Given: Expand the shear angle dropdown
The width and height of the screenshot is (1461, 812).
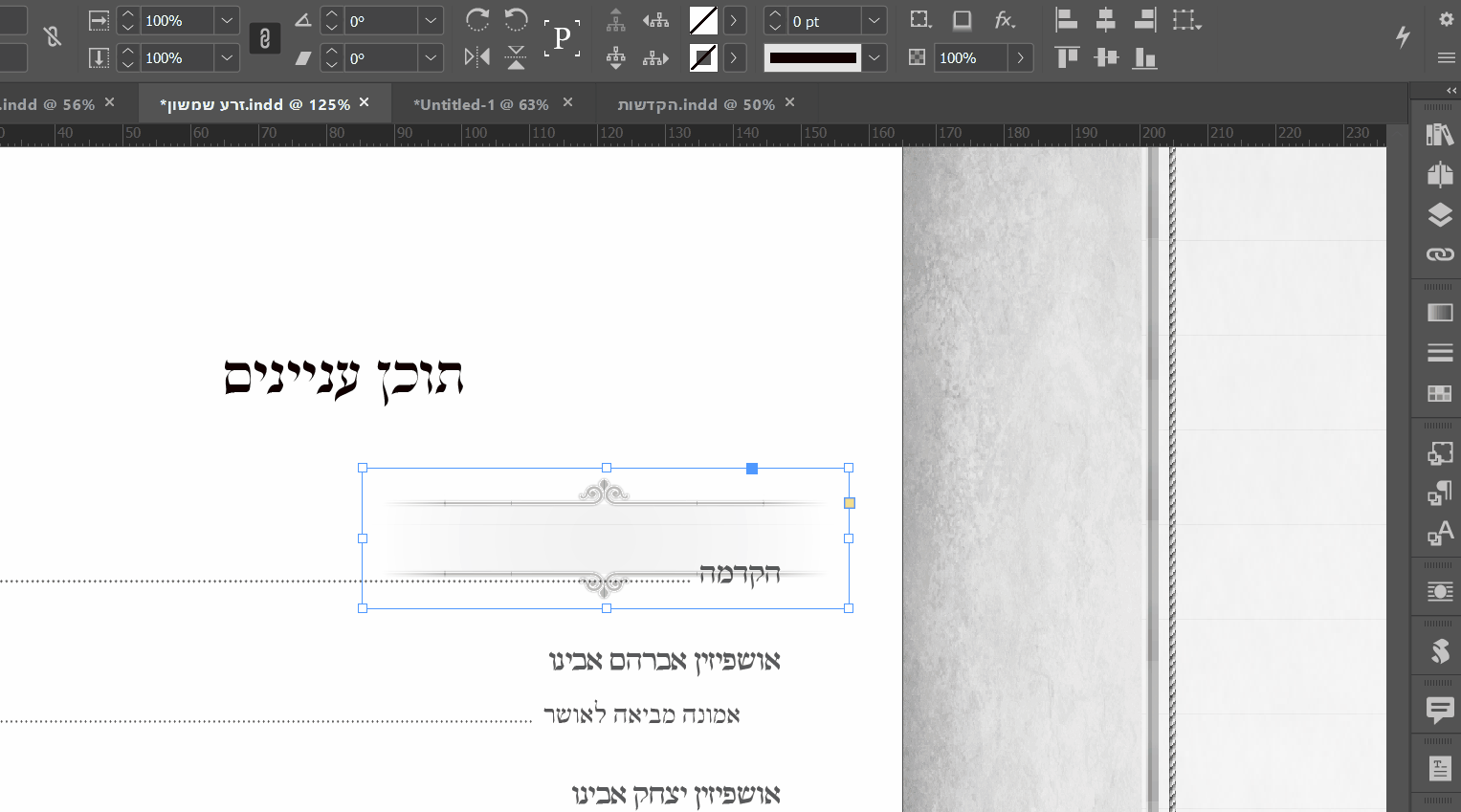Looking at the screenshot, I should coord(432,57).
